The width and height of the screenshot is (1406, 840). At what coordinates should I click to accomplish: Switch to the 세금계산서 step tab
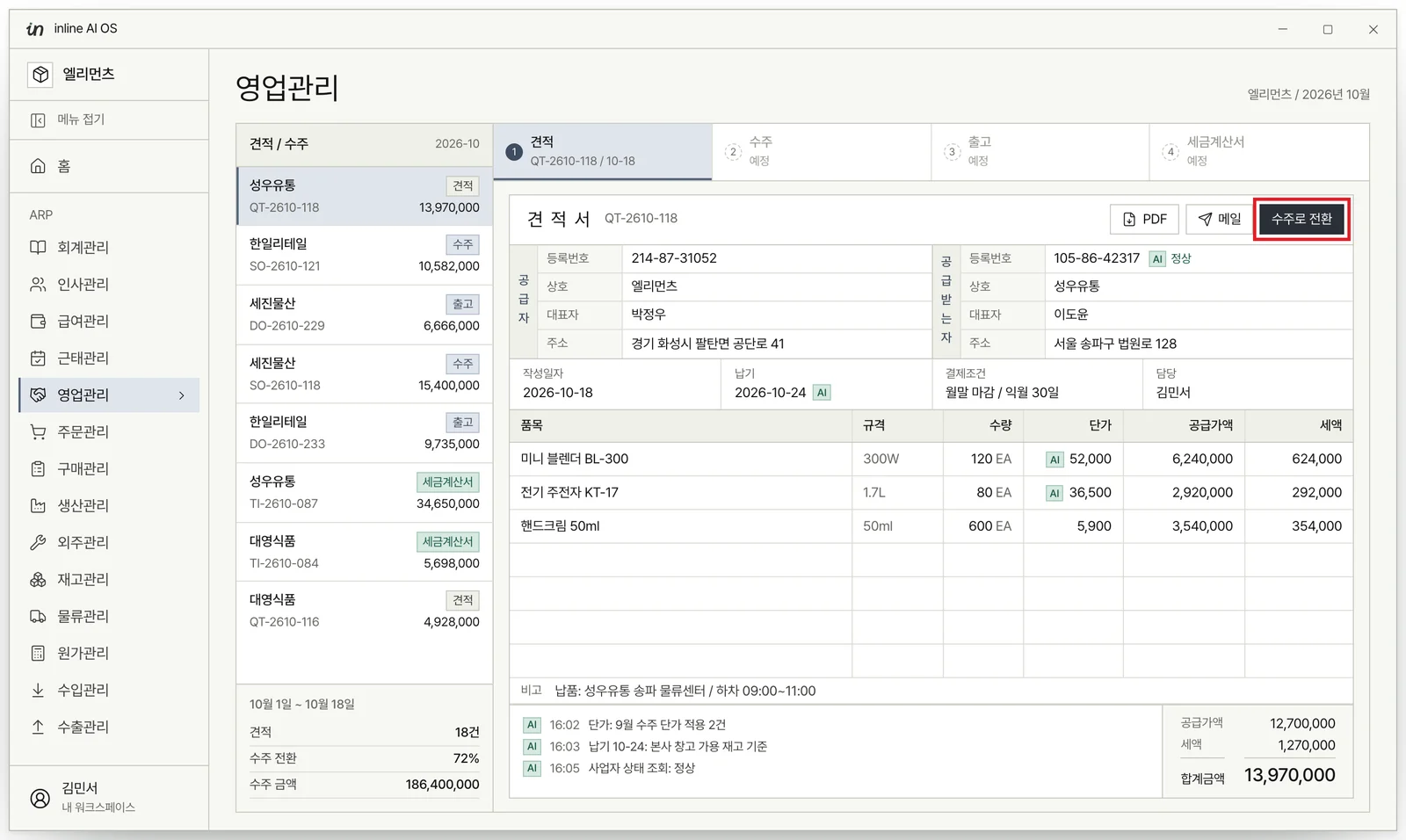(x=1259, y=151)
